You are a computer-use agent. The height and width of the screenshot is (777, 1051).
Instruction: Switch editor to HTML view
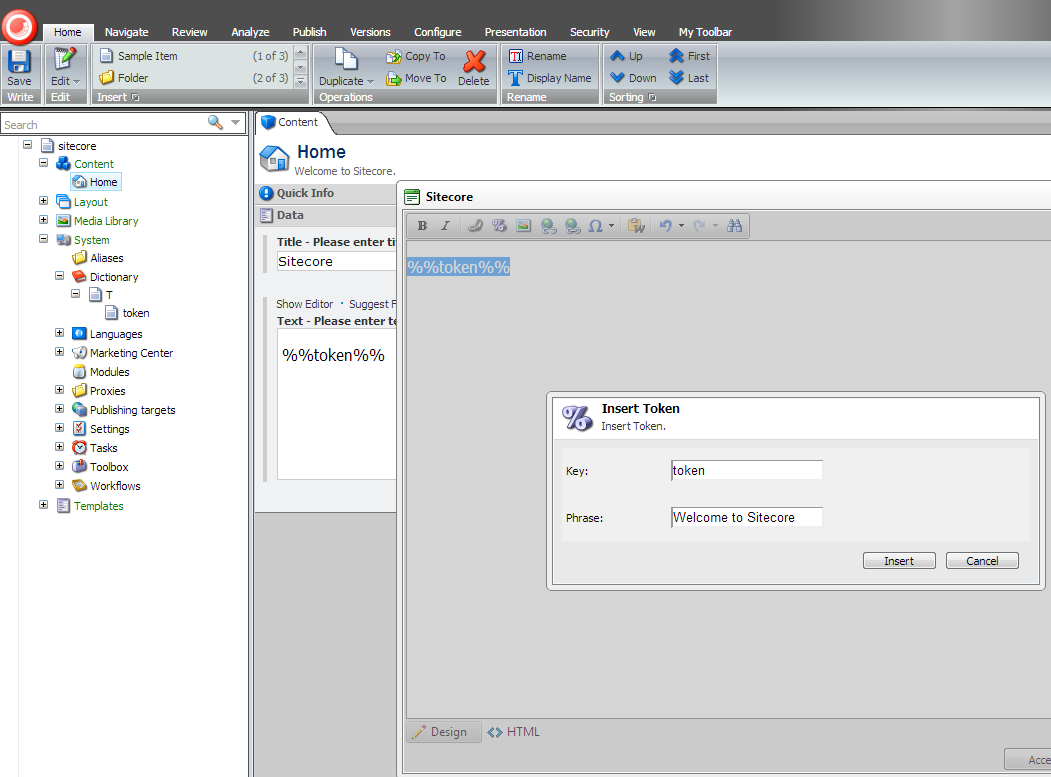click(x=514, y=732)
